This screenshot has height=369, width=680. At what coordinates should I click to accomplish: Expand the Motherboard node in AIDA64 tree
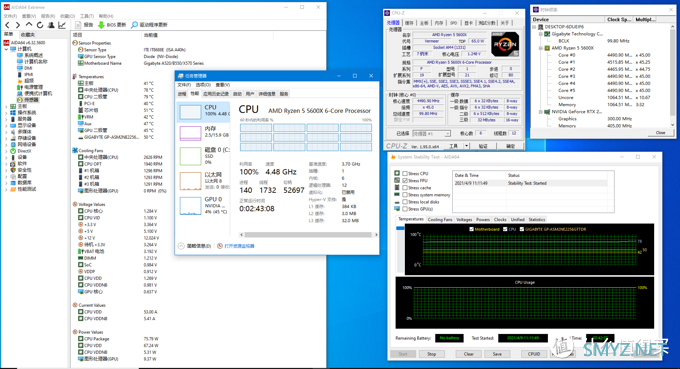6,106
